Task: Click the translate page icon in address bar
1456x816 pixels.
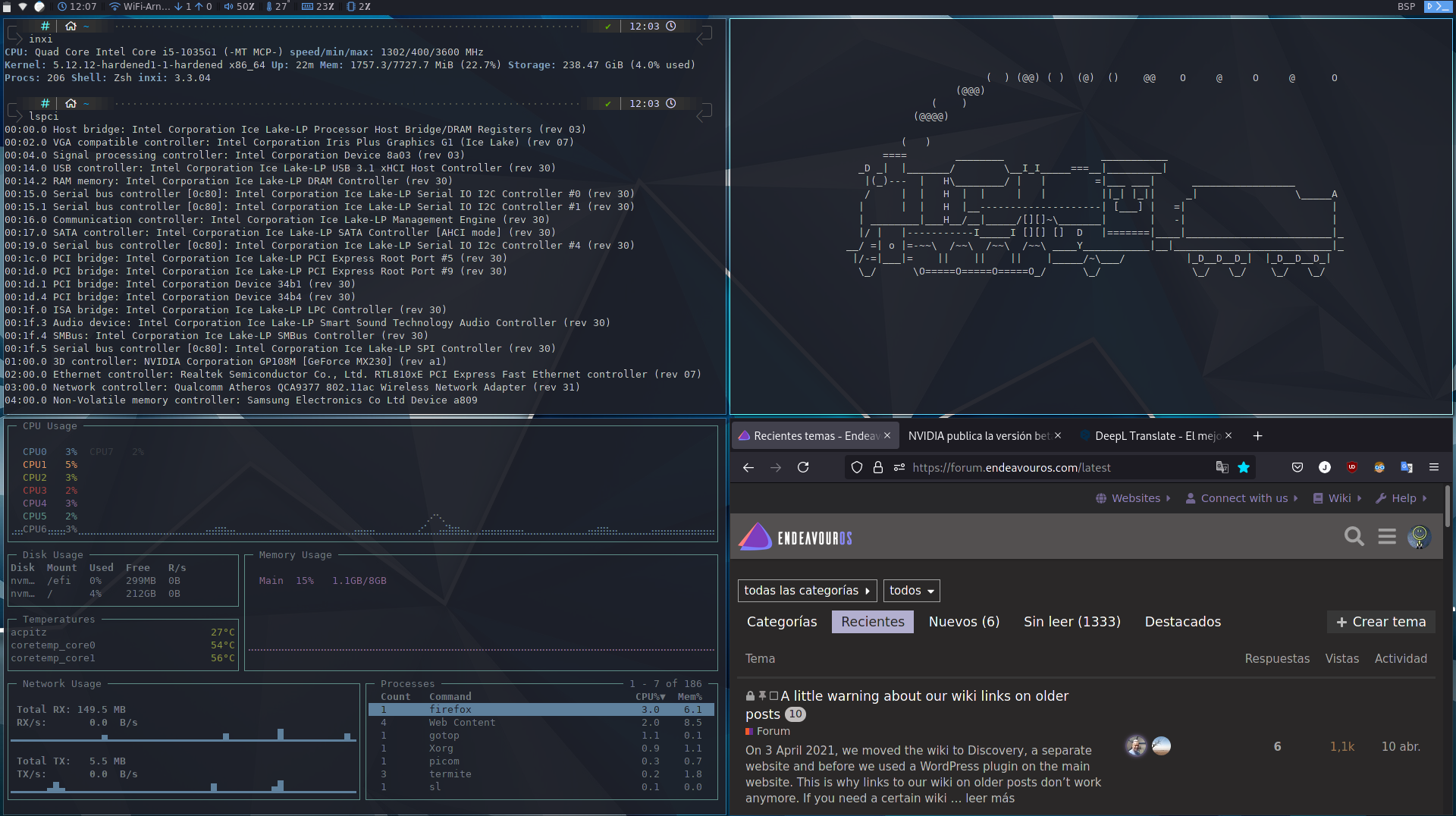Action: [1222, 467]
